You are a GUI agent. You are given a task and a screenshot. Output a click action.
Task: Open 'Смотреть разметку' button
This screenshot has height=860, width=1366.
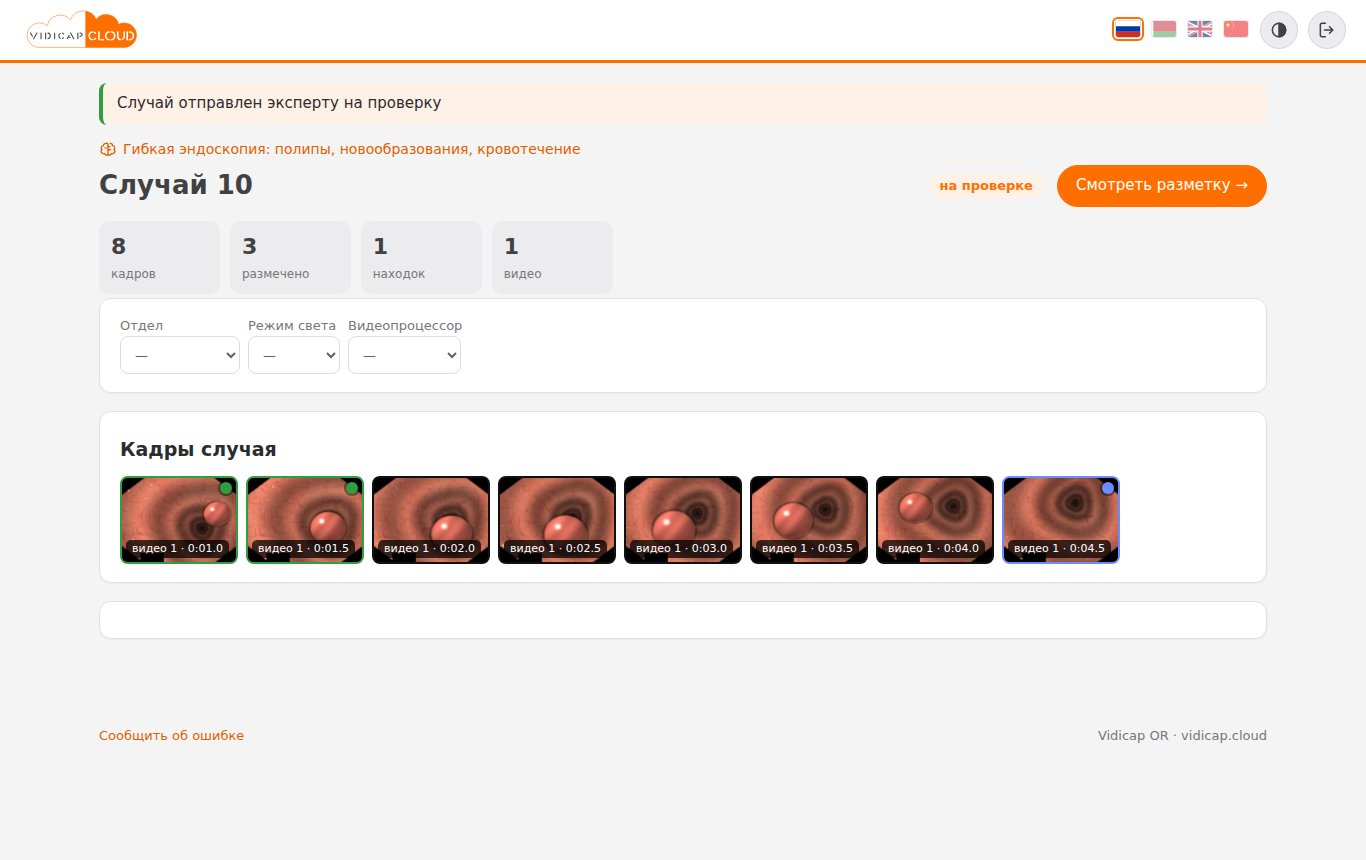coord(1162,186)
